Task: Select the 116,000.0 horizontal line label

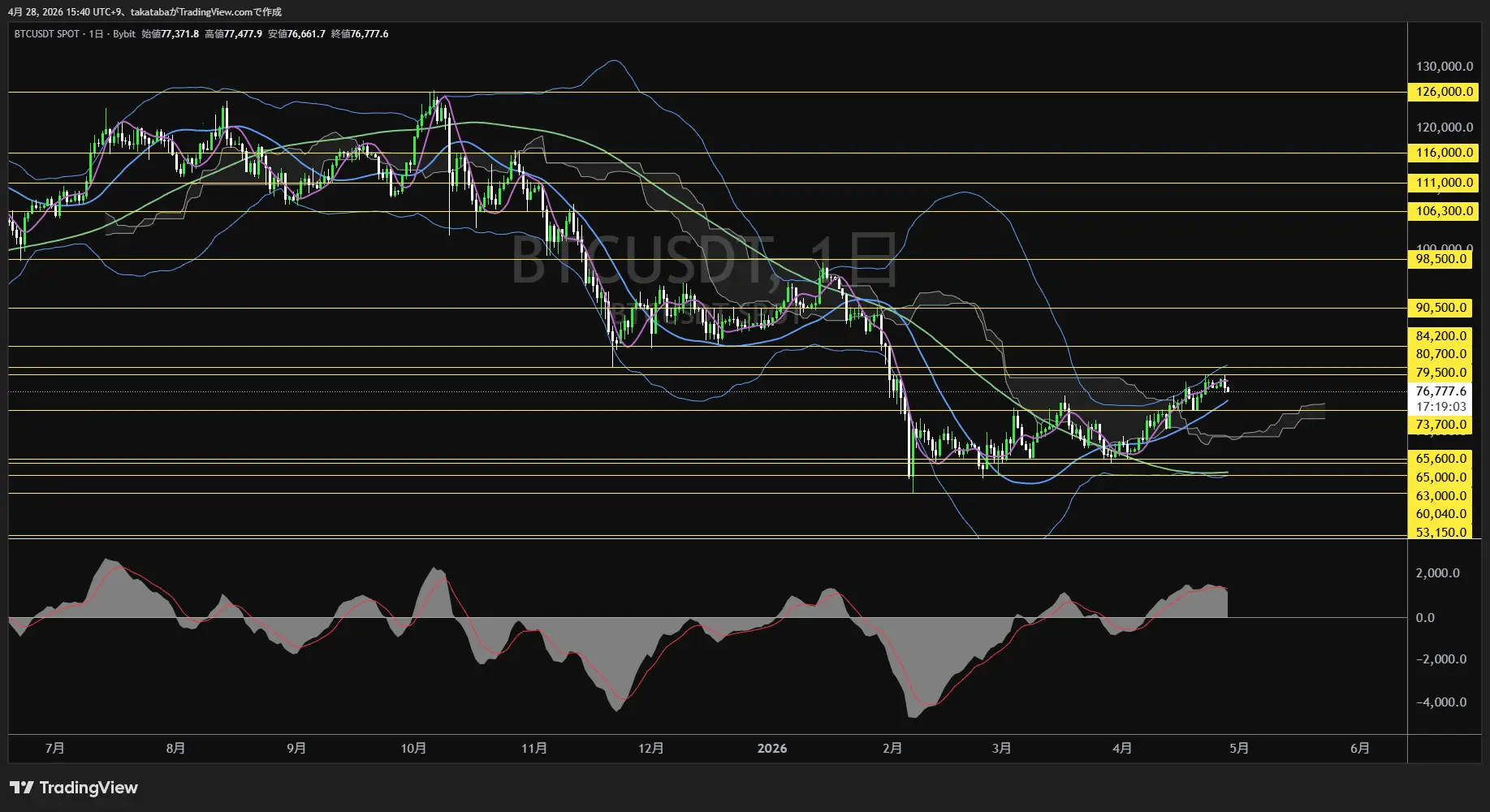Action: [x=1444, y=153]
